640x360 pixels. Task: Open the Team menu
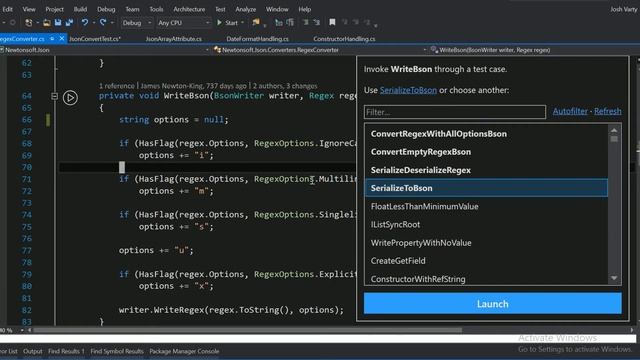[x=132, y=9]
